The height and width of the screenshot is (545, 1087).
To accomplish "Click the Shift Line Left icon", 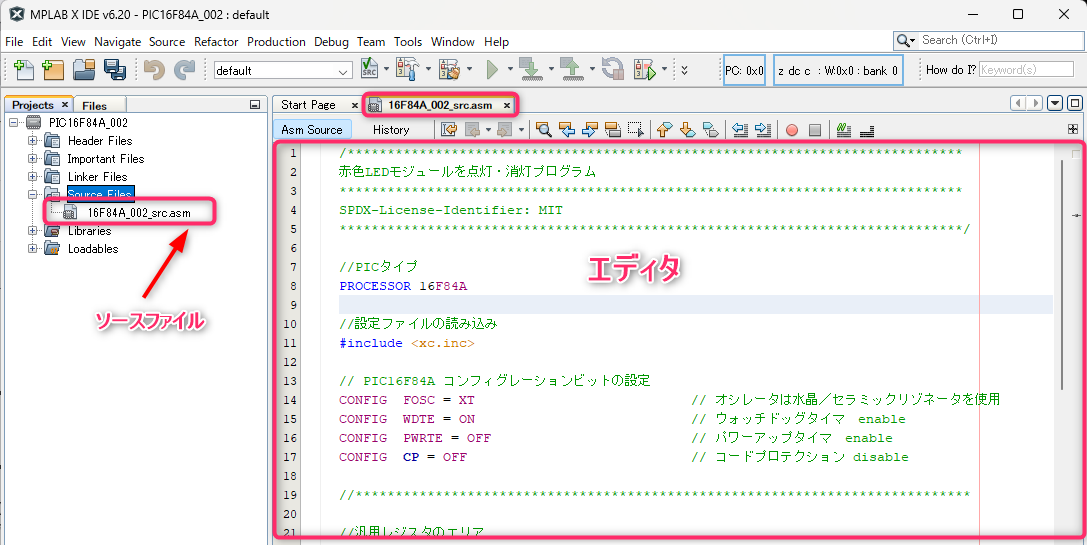I will (x=740, y=130).
